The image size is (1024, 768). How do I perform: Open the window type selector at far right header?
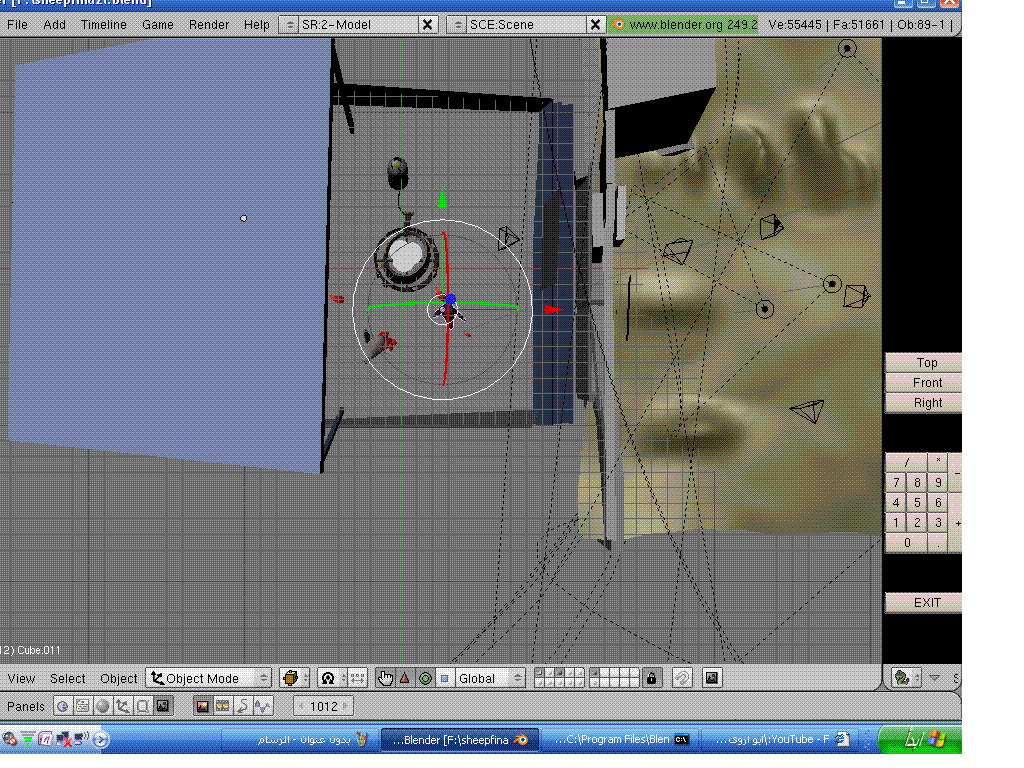click(906, 678)
